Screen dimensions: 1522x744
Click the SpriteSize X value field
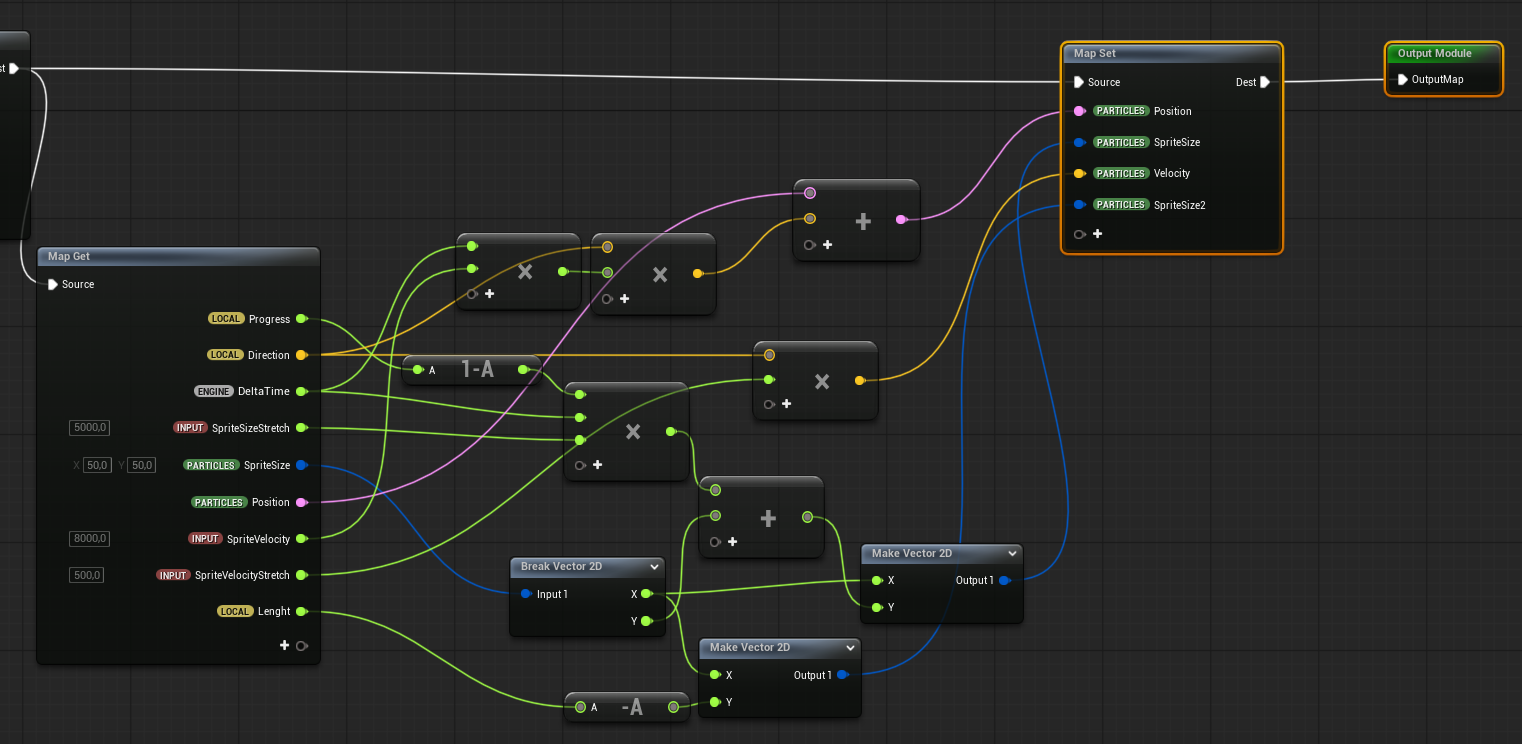[x=97, y=465]
